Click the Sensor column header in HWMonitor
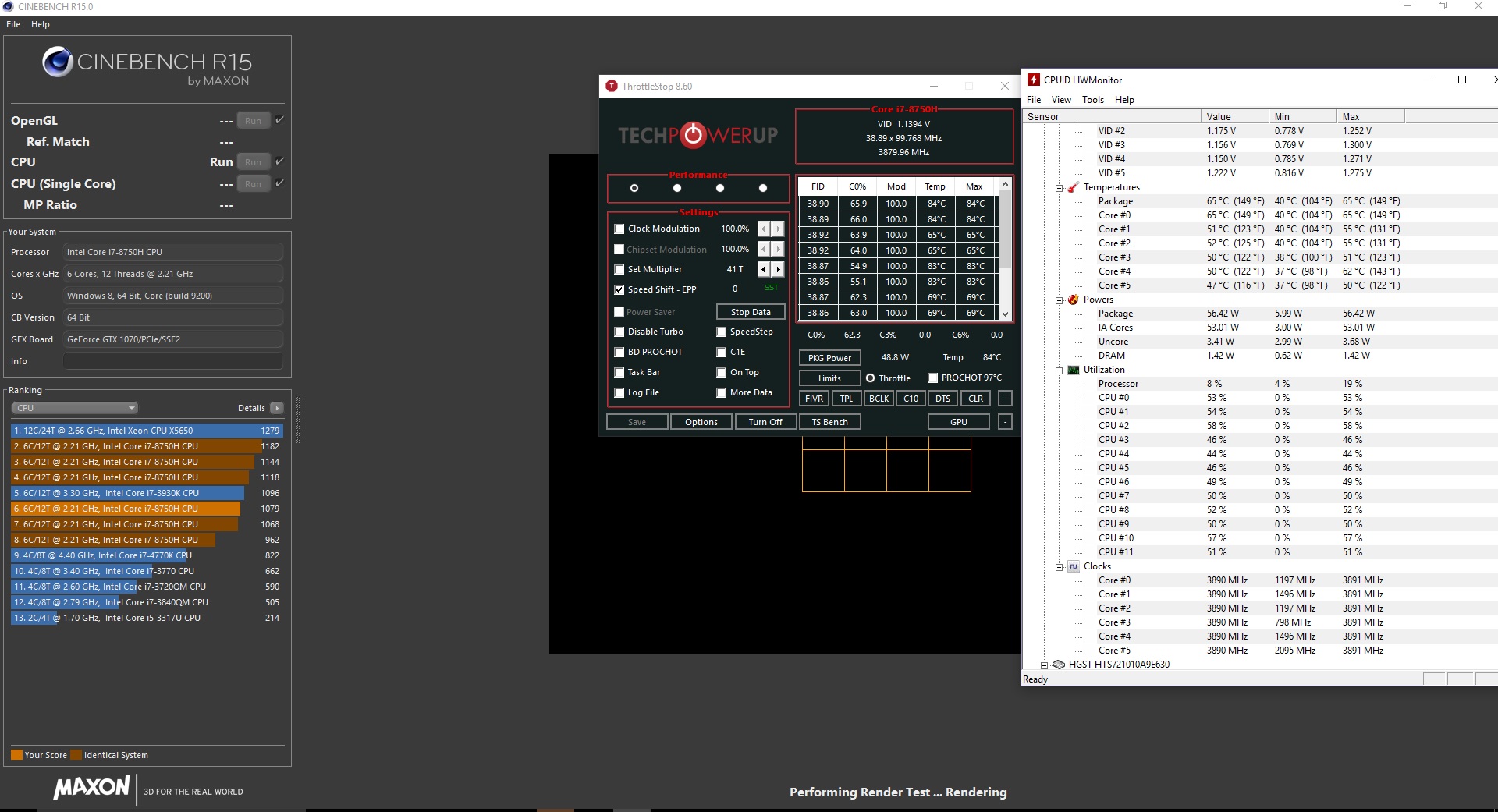This screenshot has height=812, width=1498. pos(1111,116)
